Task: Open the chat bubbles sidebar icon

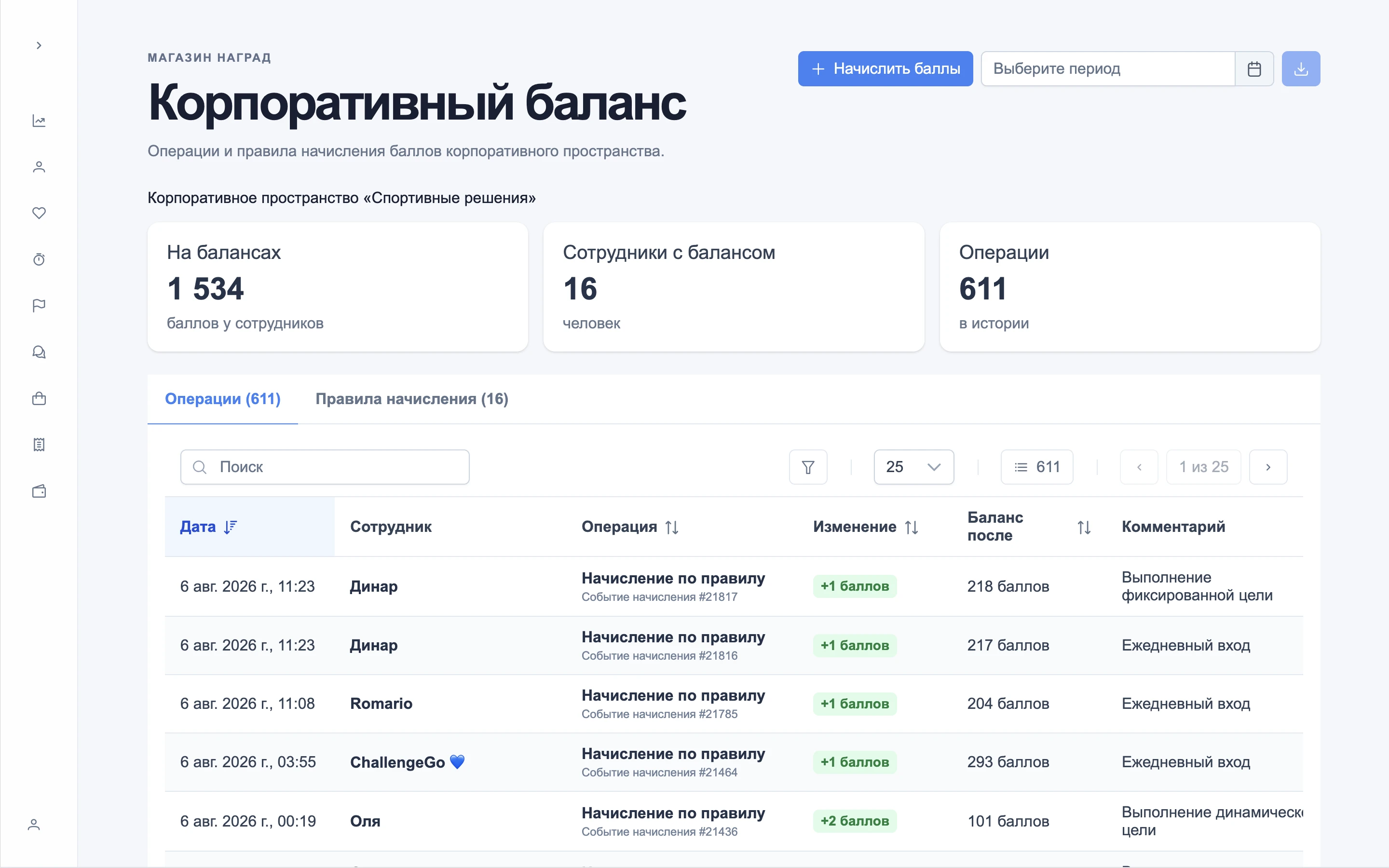Action: [39, 352]
